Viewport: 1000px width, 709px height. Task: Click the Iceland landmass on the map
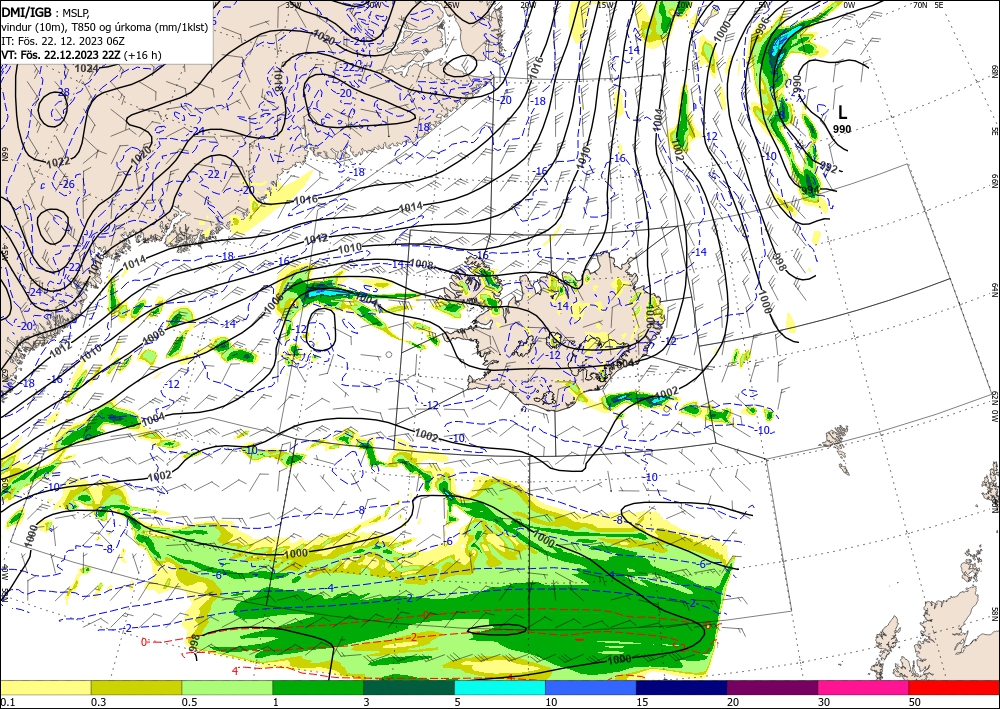tap(561, 332)
